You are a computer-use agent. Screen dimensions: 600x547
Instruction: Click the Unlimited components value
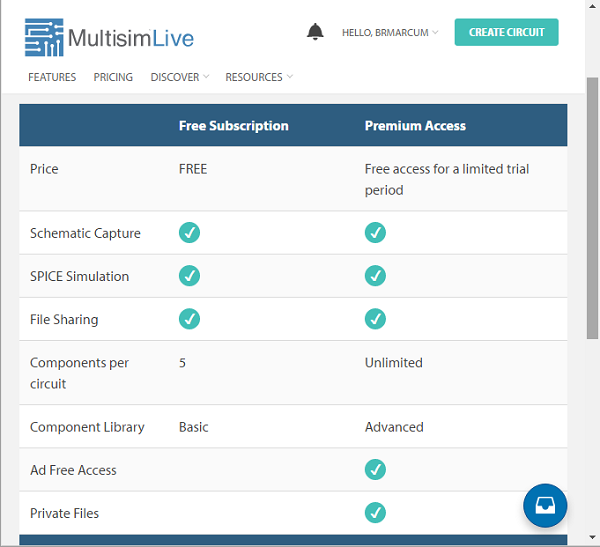394,362
